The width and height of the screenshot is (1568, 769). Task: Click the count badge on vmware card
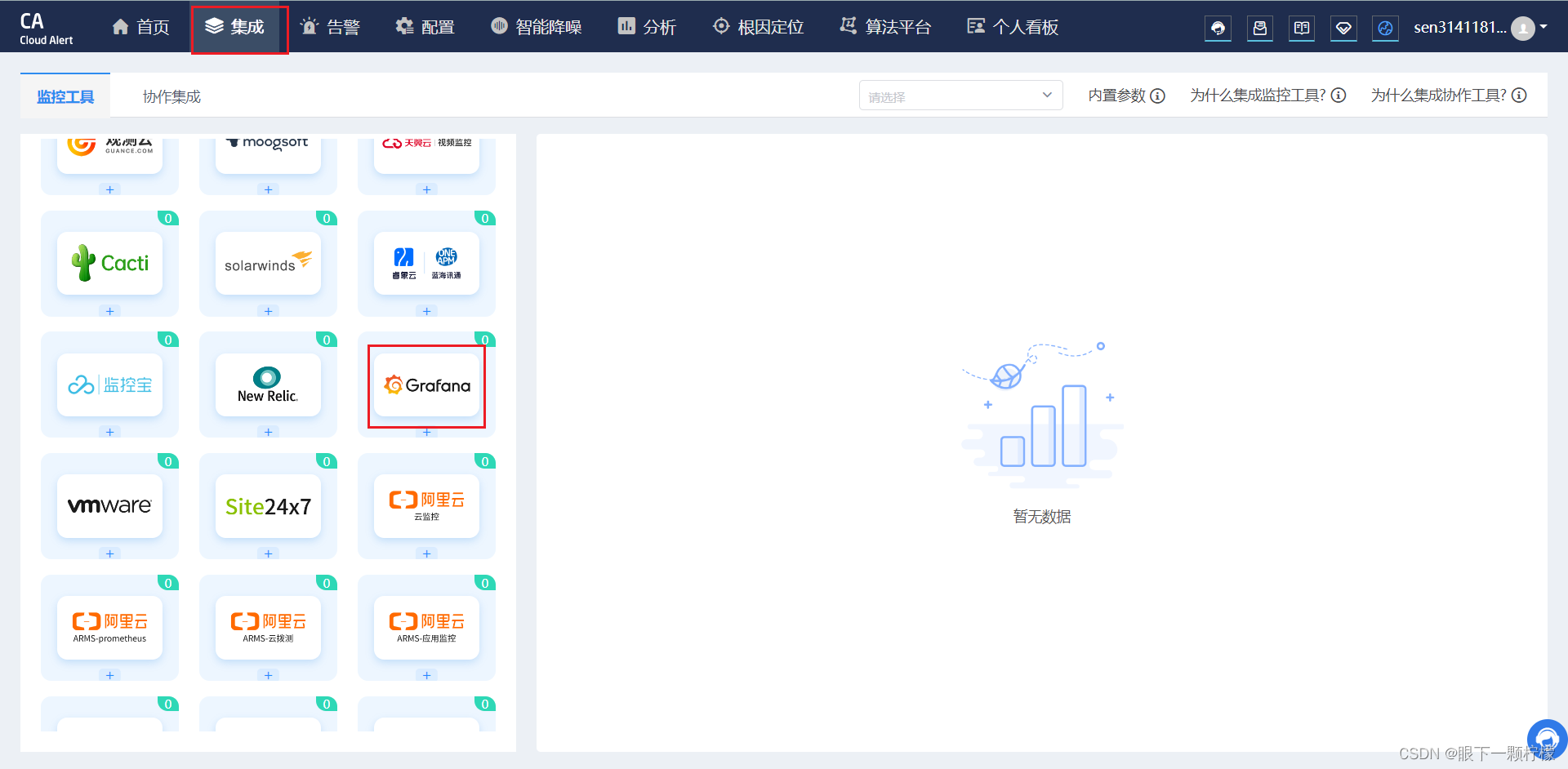168,461
